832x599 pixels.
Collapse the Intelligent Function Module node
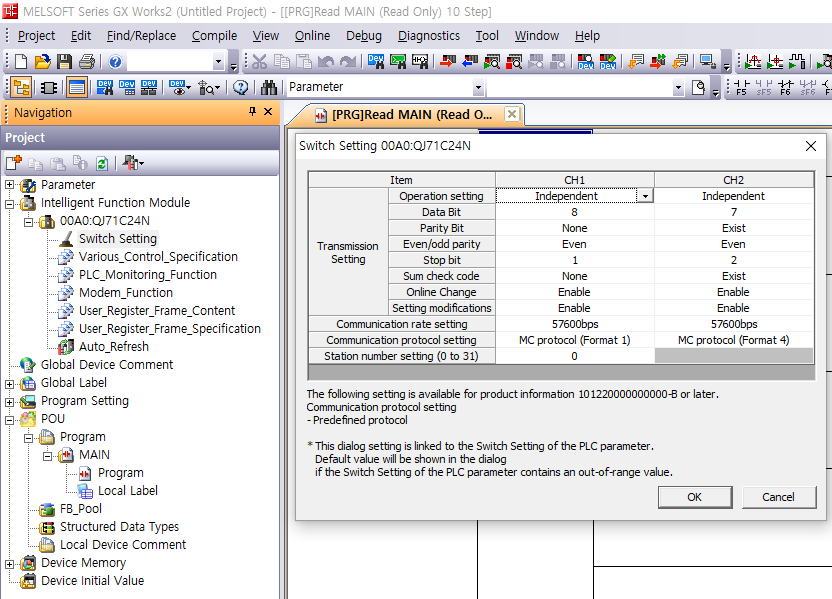pyautogui.click(x=10, y=203)
